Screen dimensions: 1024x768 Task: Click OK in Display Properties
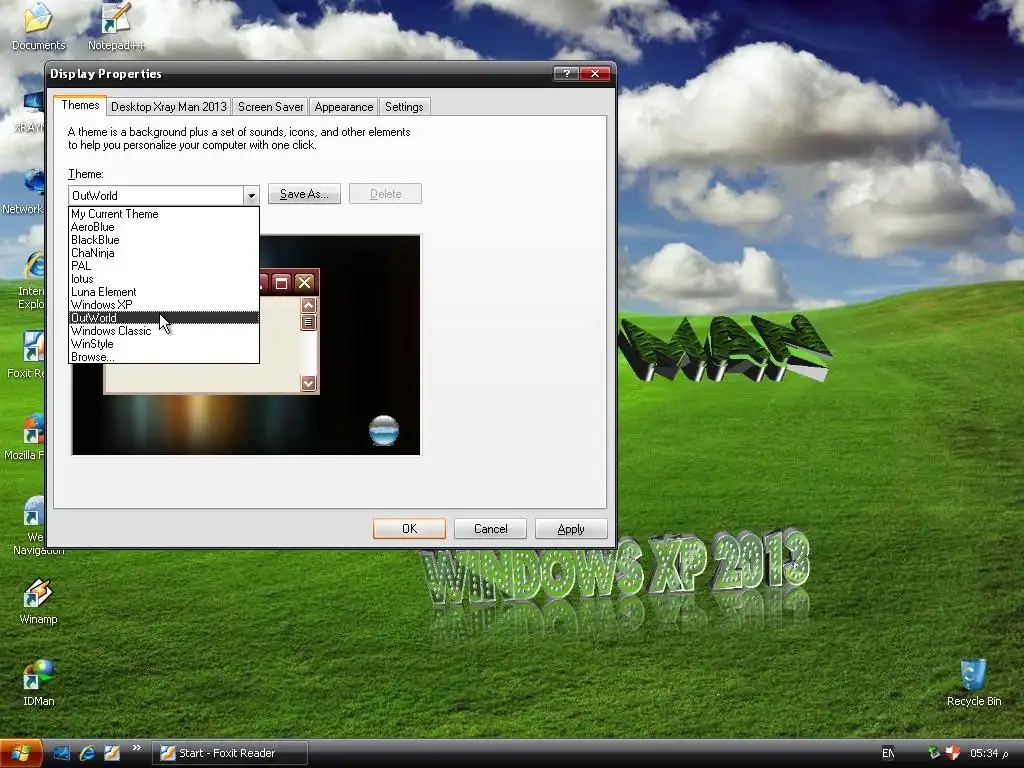[x=409, y=528]
